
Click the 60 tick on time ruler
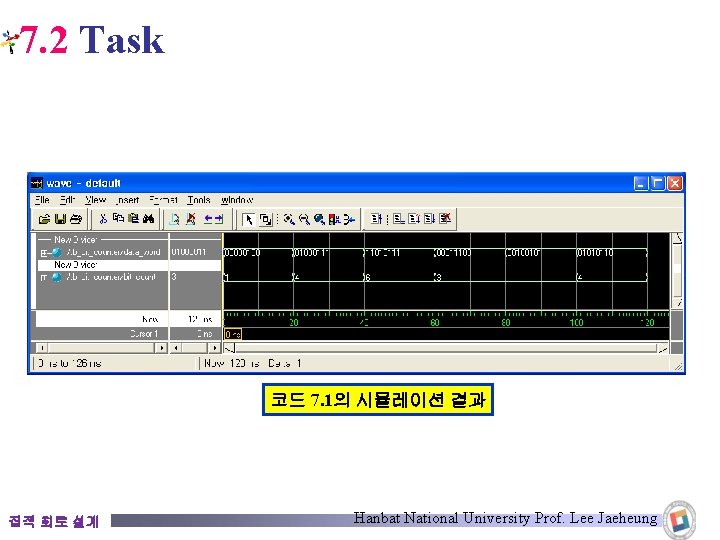(435, 323)
